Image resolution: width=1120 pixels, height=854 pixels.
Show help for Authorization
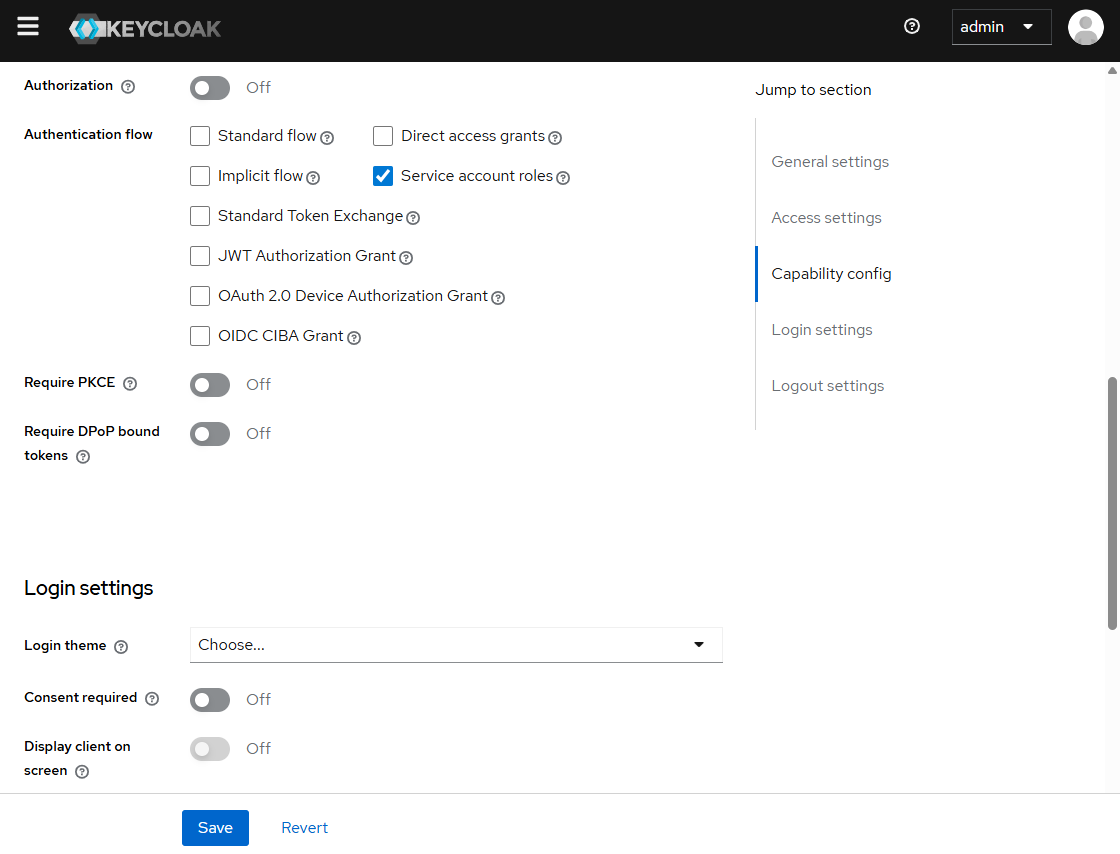pyautogui.click(x=128, y=87)
